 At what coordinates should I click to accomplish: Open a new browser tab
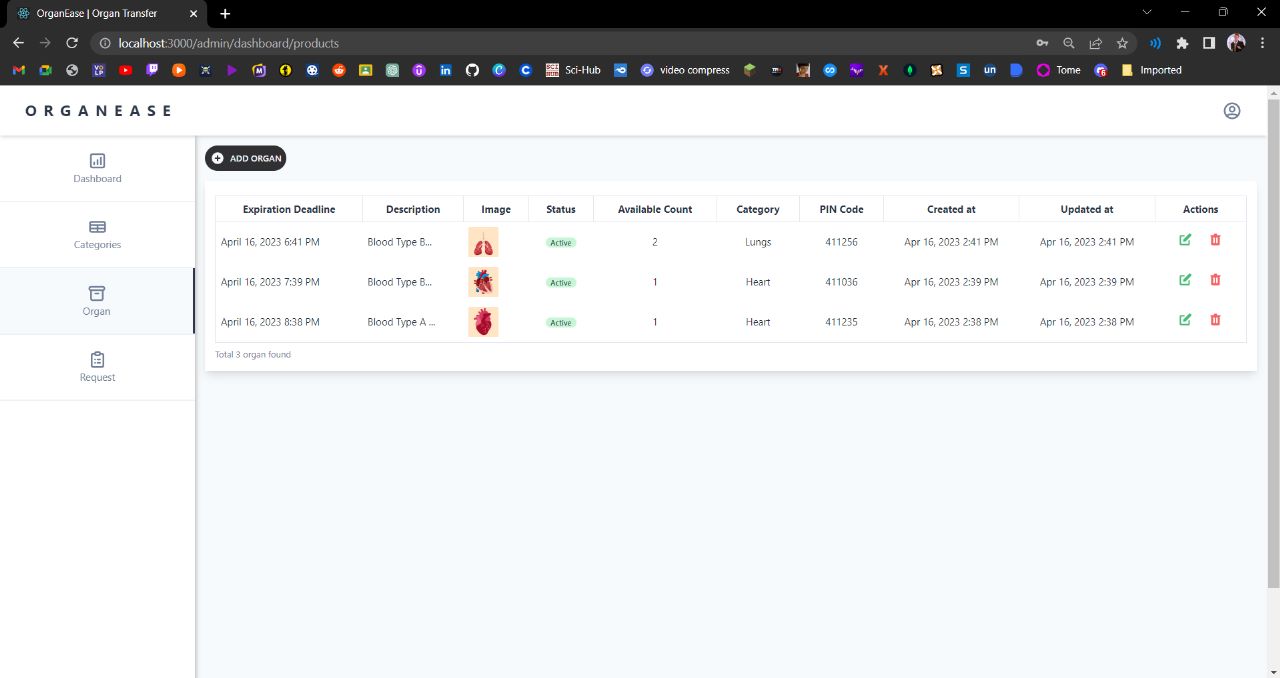click(225, 13)
